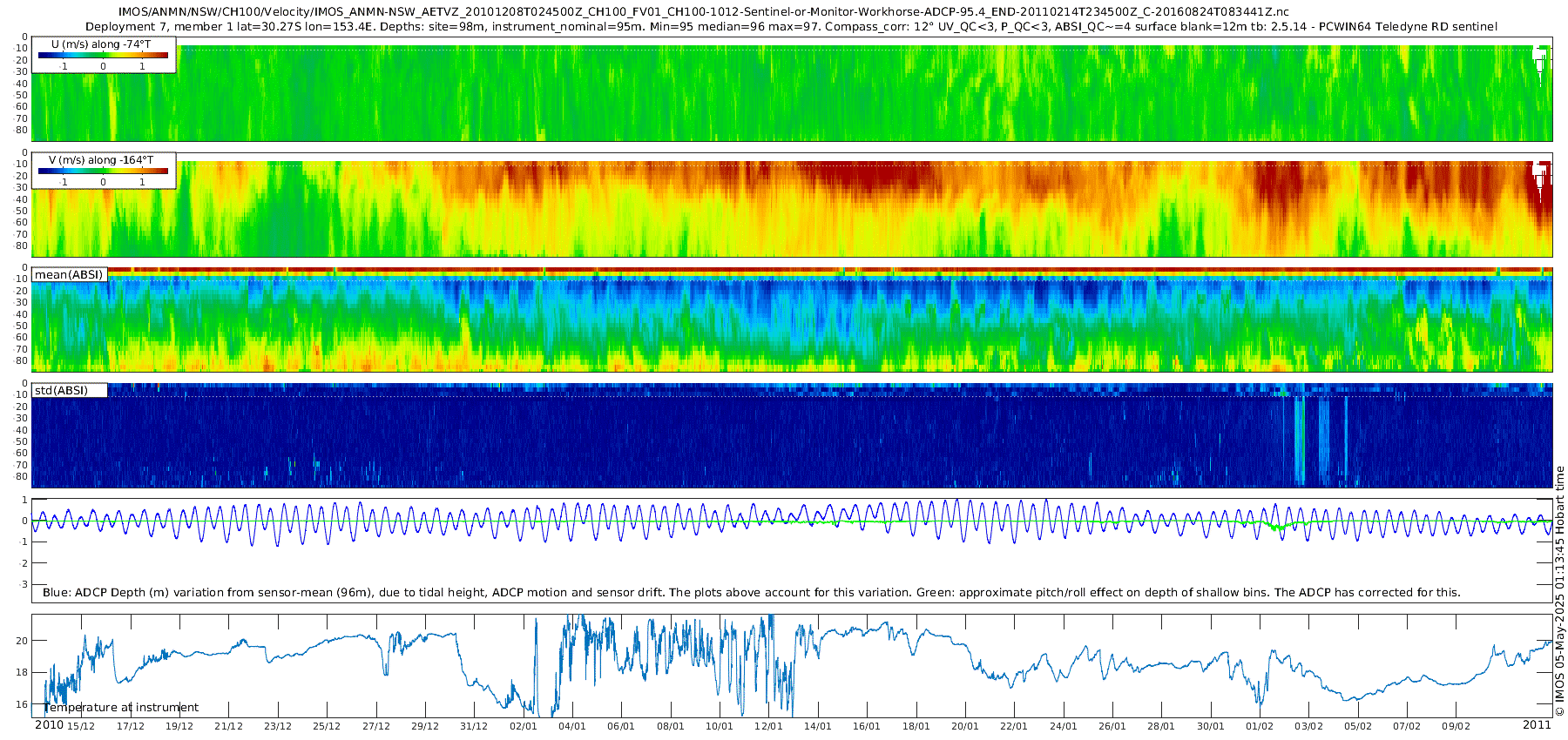The height and width of the screenshot is (740, 1568).
Task: Click the 02/01 date tick mark
Action: 523,726
